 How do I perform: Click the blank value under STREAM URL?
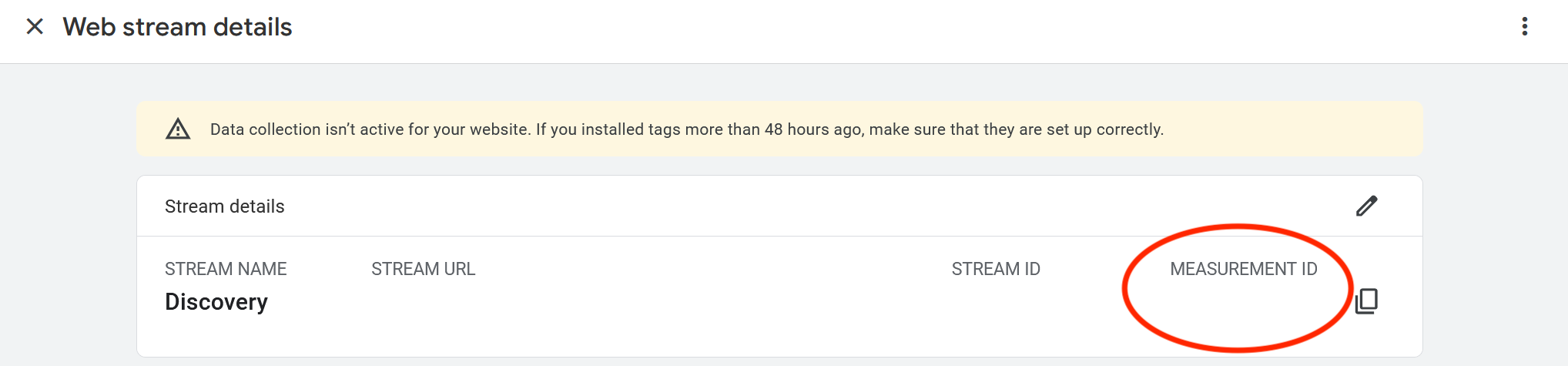[x=423, y=302]
